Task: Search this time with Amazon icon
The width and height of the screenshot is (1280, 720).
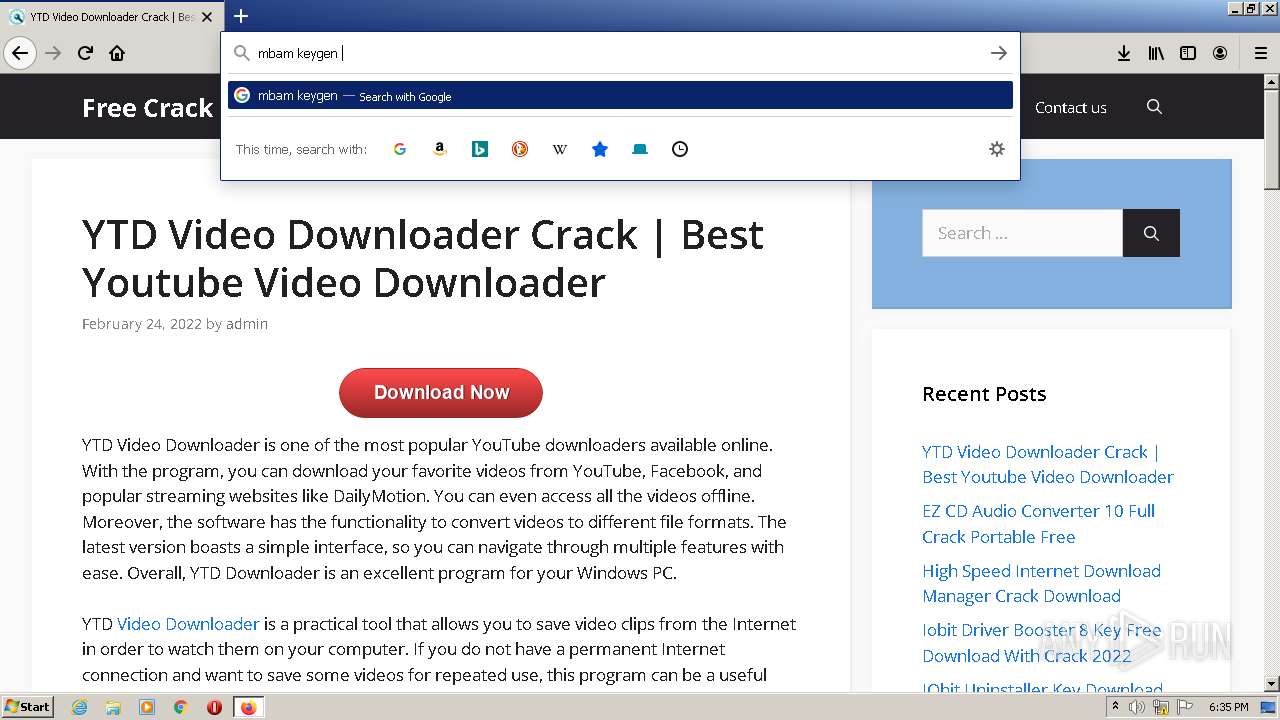Action: click(440, 149)
